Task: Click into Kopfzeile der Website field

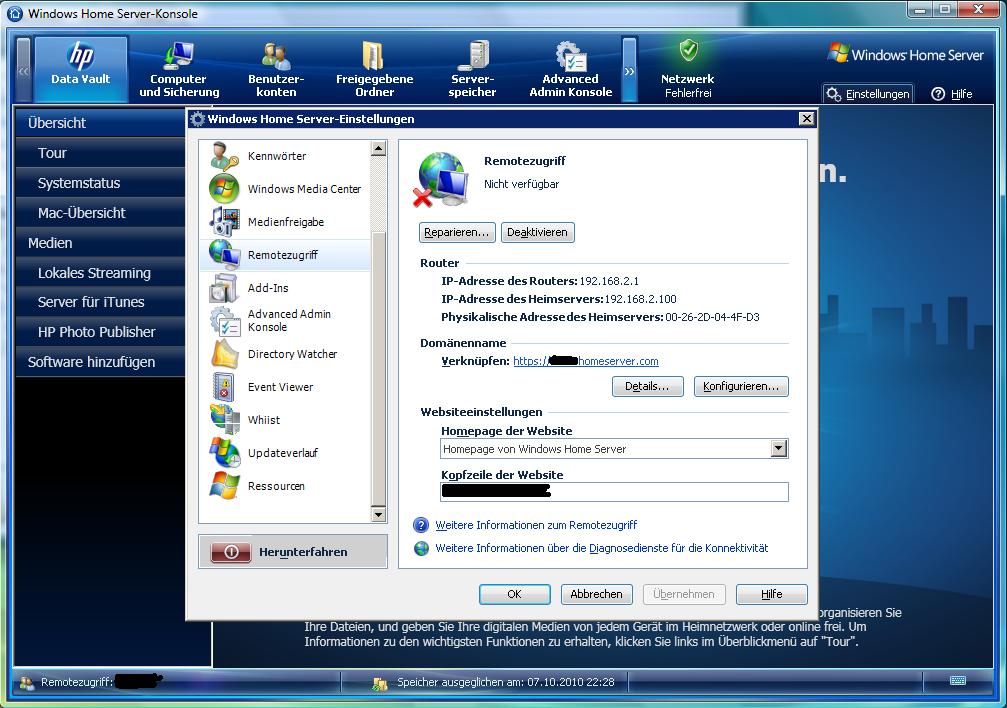Action: [614, 492]
